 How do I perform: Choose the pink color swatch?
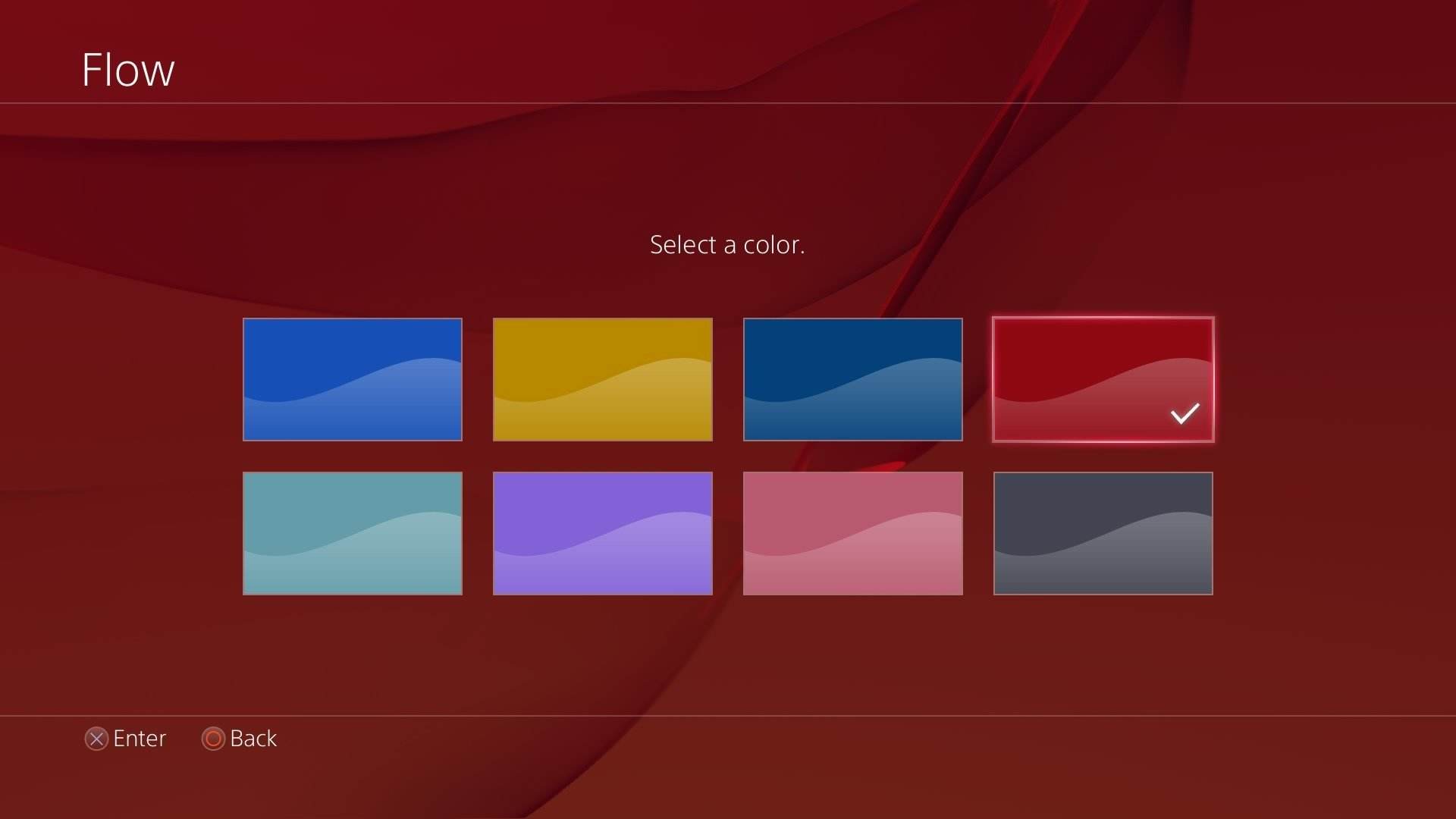pos(852,533)
